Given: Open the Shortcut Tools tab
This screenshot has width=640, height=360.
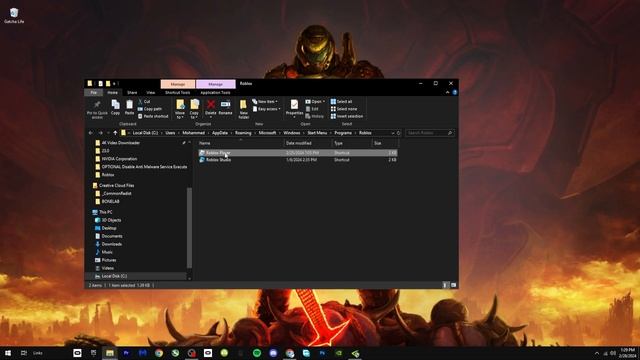Looking at the screenshot, I should [x=178, y=93].
